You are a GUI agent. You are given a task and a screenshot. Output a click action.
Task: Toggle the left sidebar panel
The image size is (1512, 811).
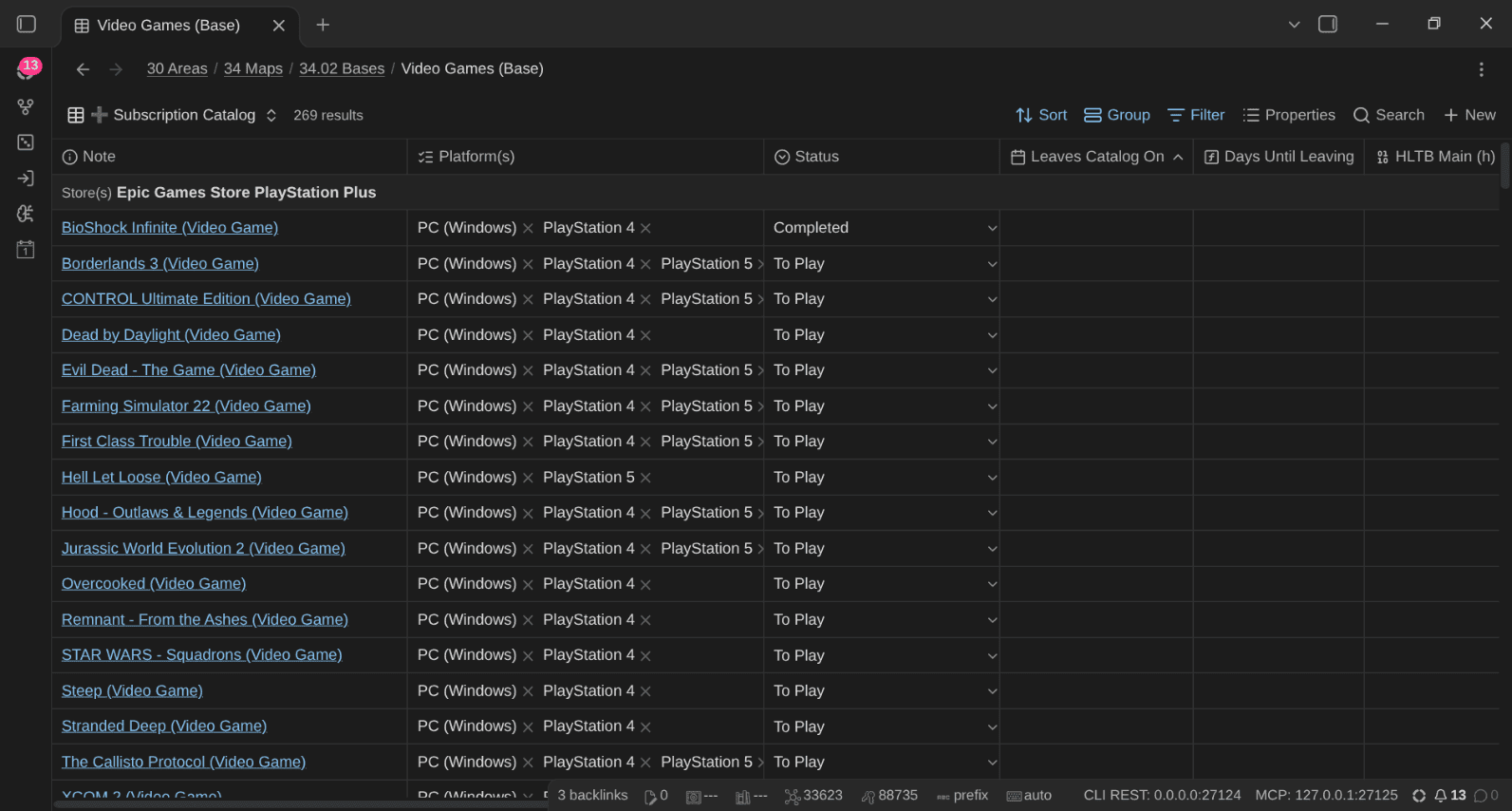click(x=27, y=25)
